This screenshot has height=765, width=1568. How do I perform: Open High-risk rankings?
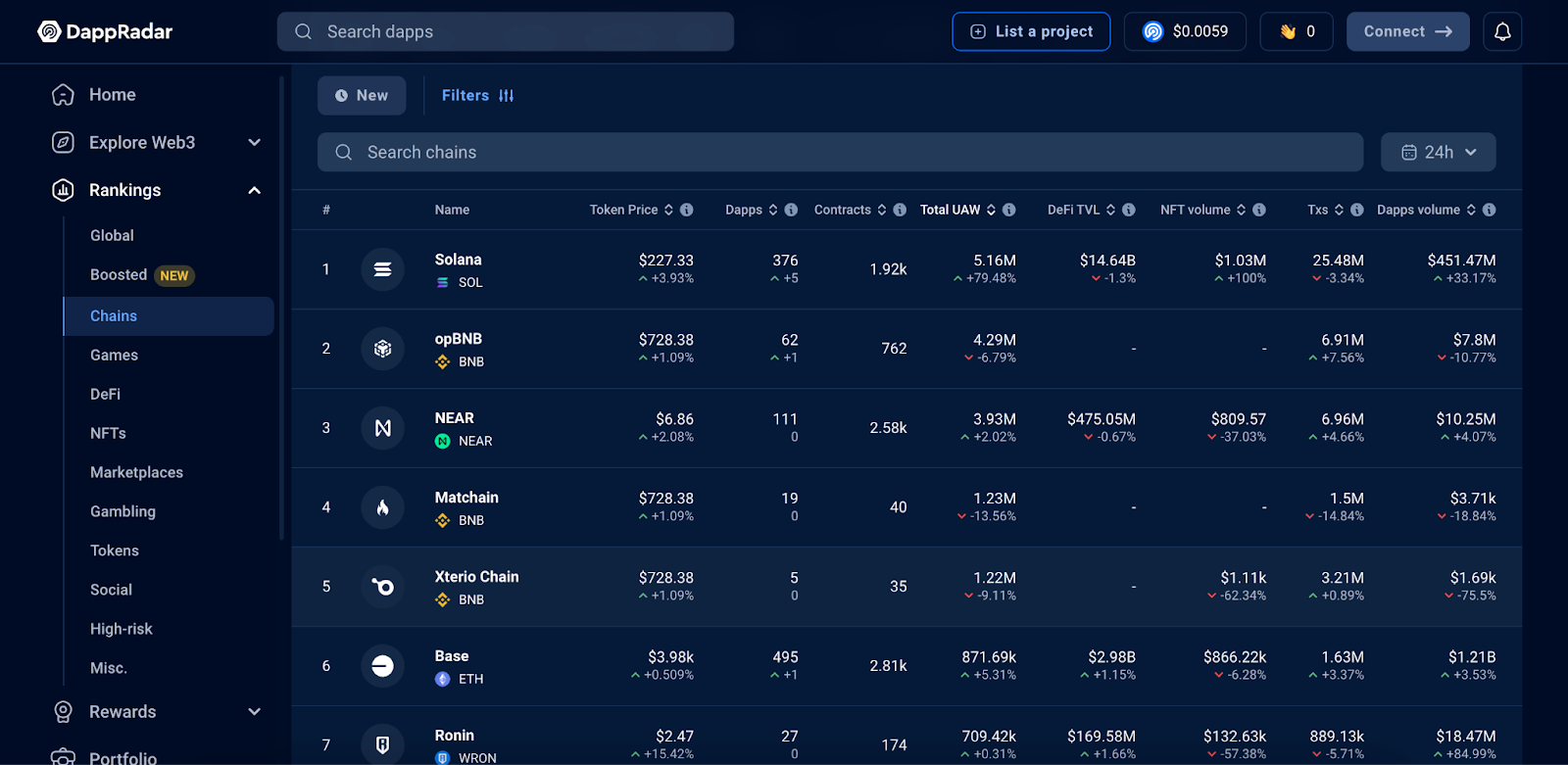[122, 629]
